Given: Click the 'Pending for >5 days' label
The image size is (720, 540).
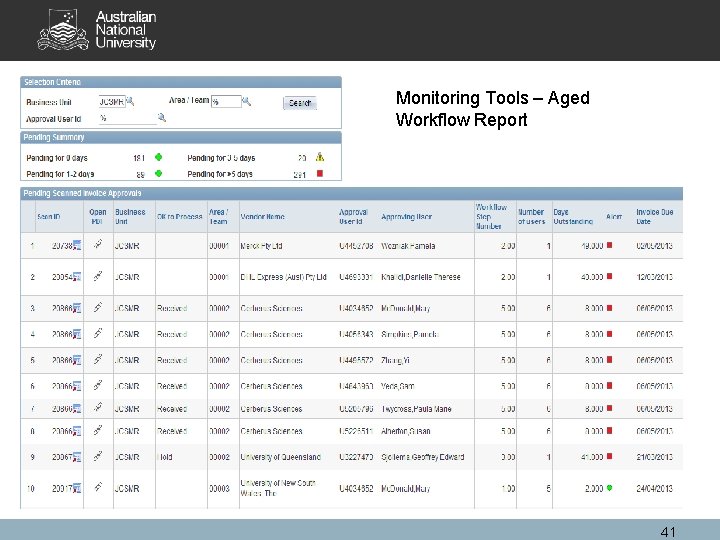Looking at the screenshot, I should pyautogui.click(x=220, y=174).
